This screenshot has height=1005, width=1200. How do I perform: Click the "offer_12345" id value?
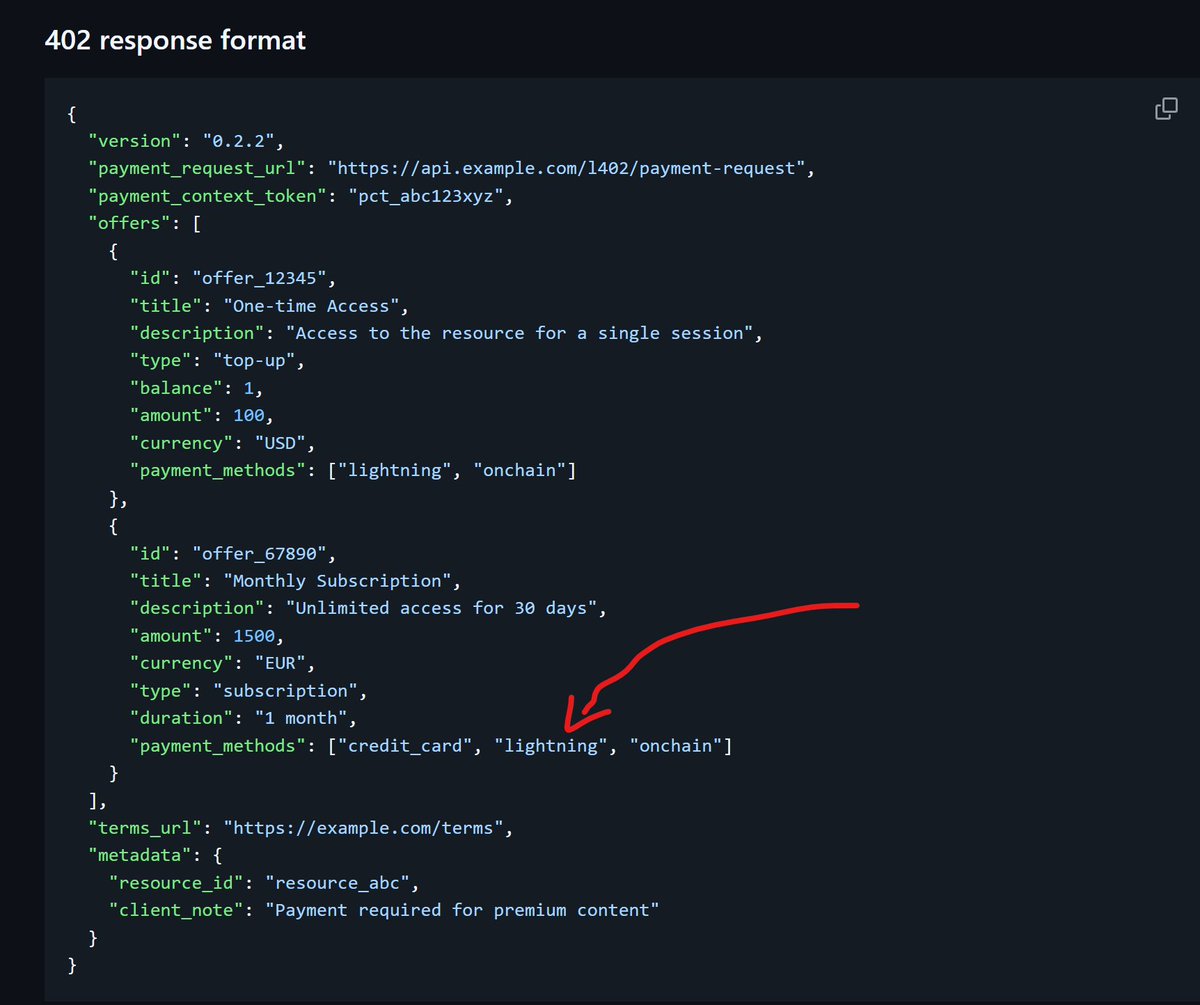[x=262, y=278]
